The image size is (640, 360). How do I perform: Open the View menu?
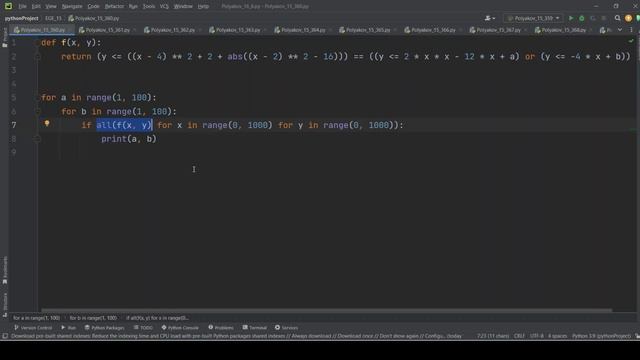point(51,7)
